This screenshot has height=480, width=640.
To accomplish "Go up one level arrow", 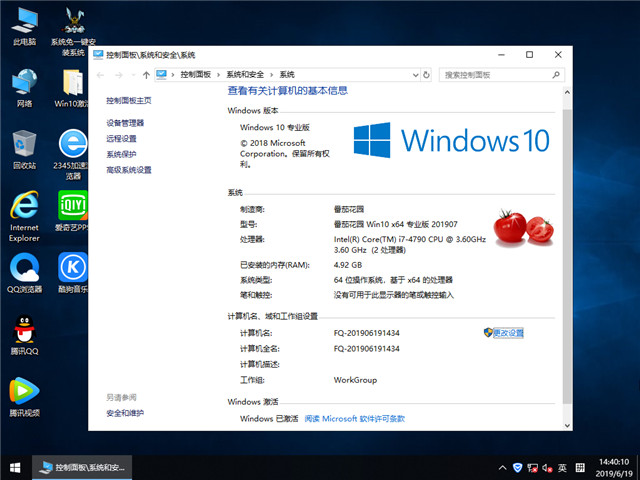I will click(146, 75).
